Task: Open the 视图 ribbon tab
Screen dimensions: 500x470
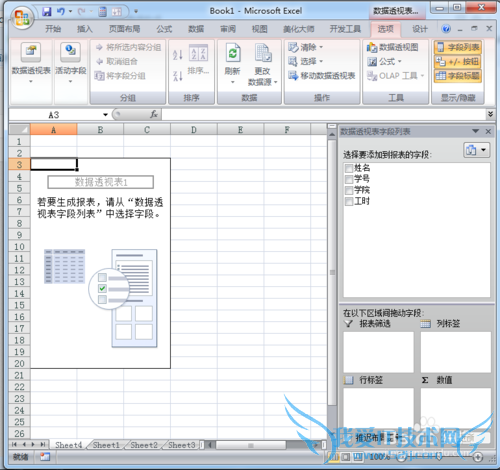Action: point(260,29)
